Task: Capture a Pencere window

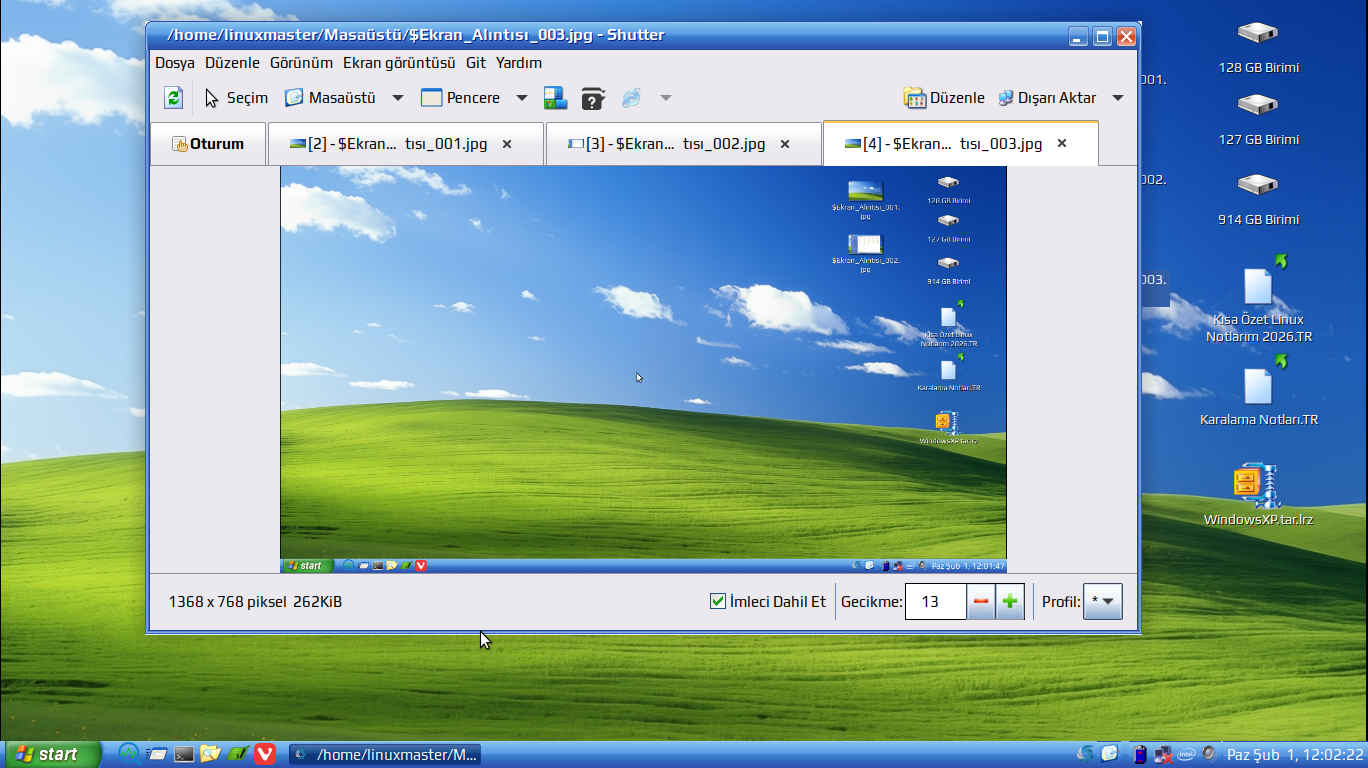Action: [x=460, y=98]
